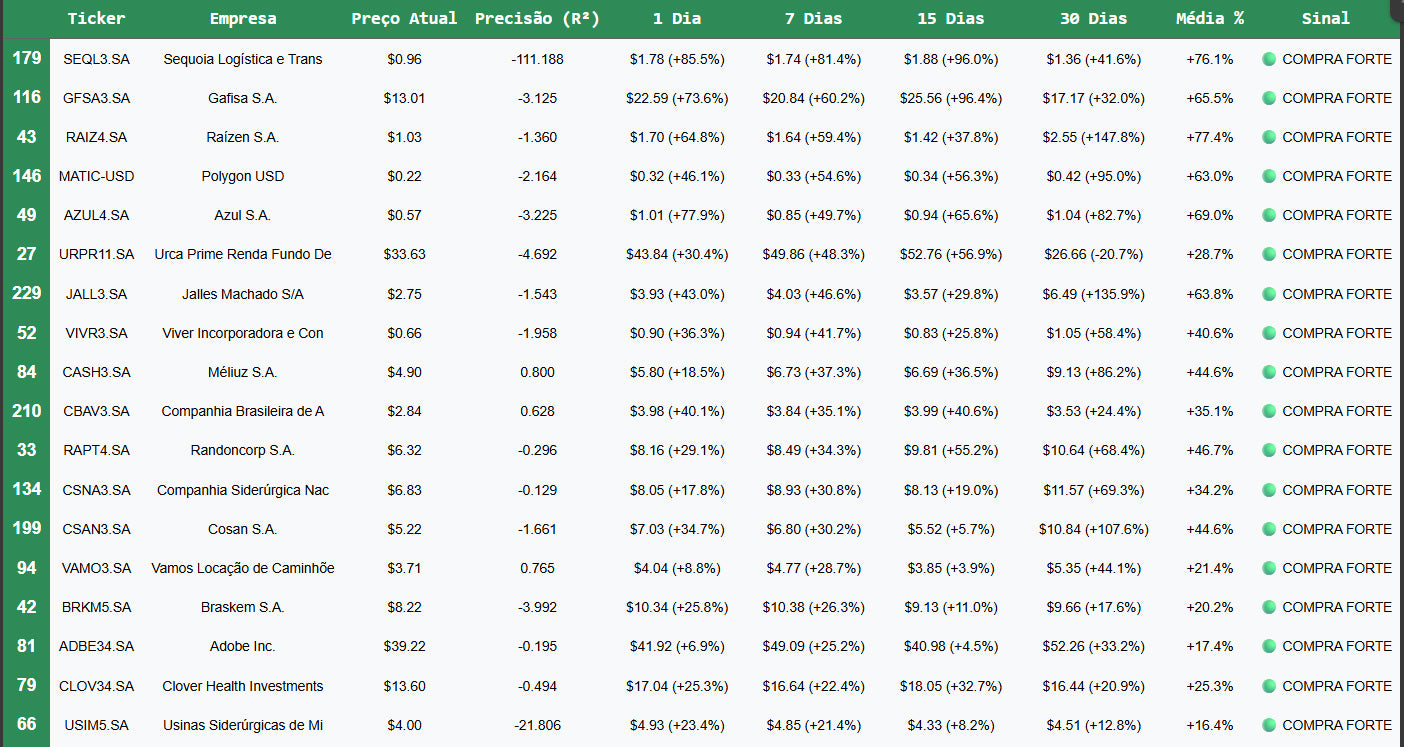
Task: Open the RAIZ4.SA ticker
Action: [96, 137]
